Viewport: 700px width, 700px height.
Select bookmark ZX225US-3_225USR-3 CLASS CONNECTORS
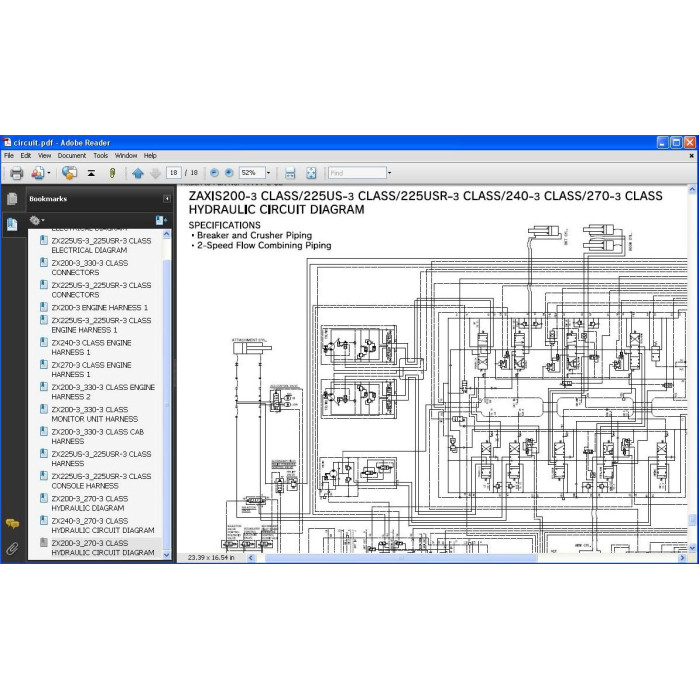click(x=101, y=290)
